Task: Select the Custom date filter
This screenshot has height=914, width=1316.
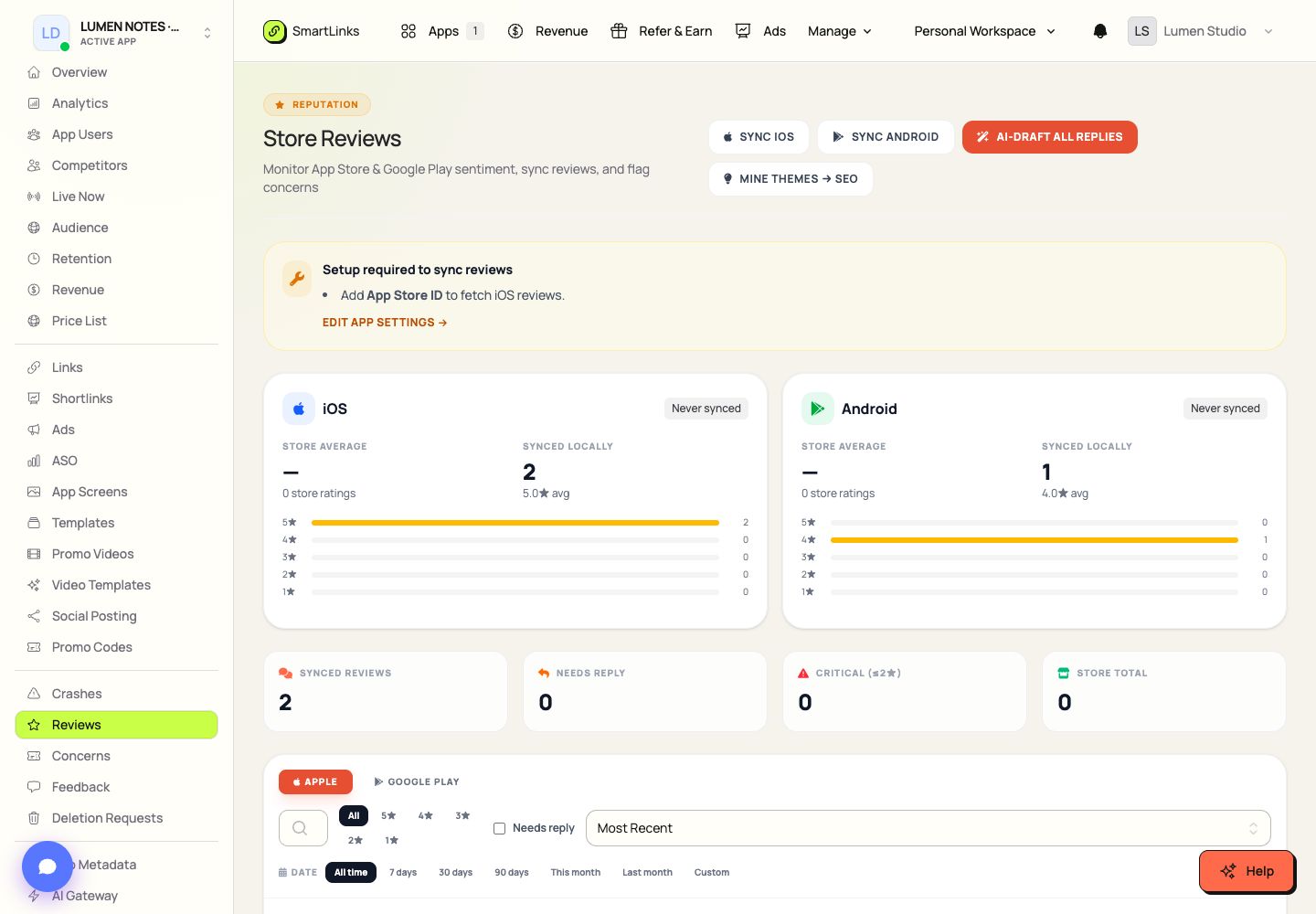Action: pos(712,872)
